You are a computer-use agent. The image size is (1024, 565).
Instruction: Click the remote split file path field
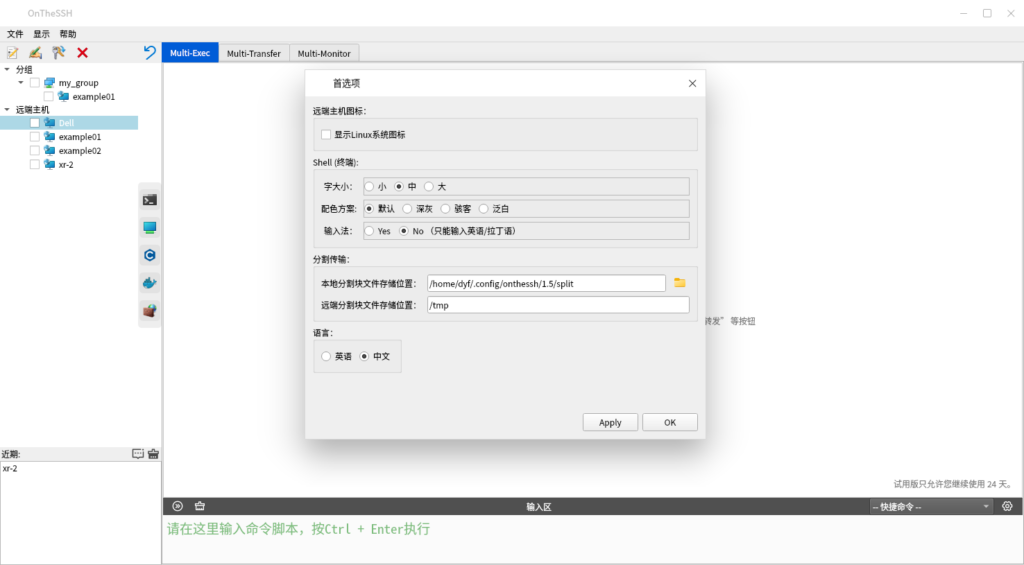[x=557, y=305]
